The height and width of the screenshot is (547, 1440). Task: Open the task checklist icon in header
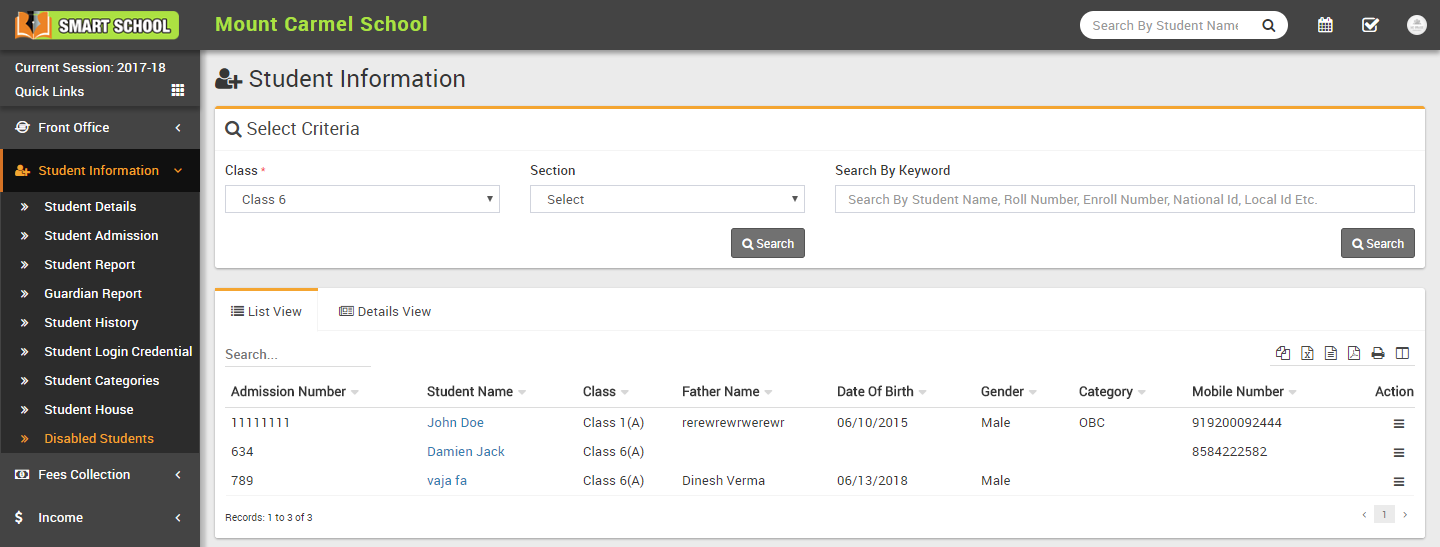pyautogui.click(x=1370, y=25)
